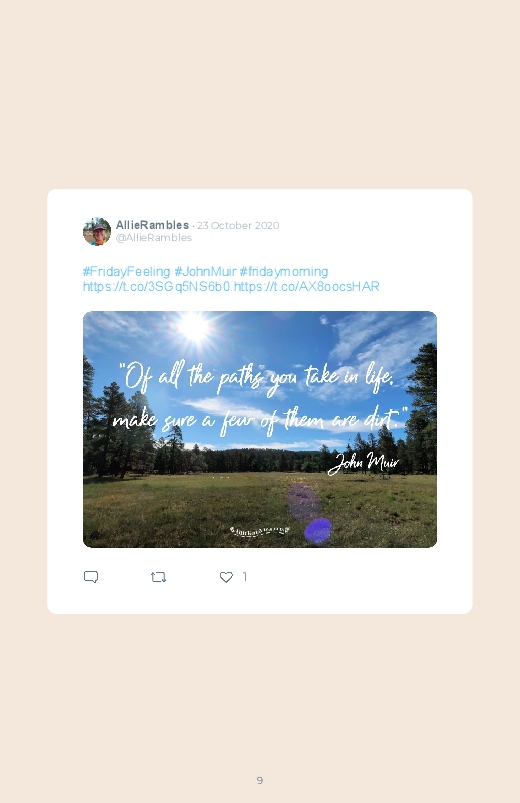The height and width of the screenshot is (803, 520).
Task: Click the watermark logo at image bottom
Action: (x=259, y=531)
